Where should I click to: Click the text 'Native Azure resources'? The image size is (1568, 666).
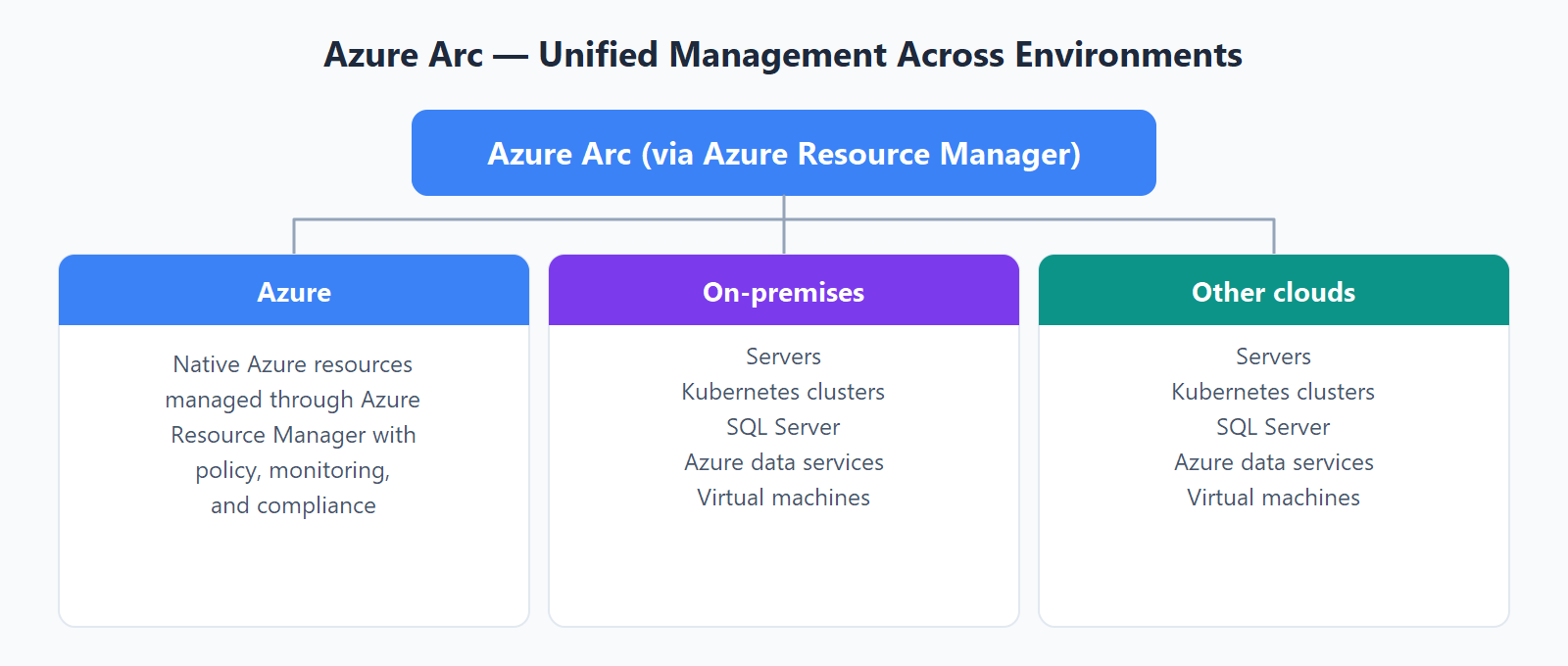pyautogui.click(x=293, y=364)
